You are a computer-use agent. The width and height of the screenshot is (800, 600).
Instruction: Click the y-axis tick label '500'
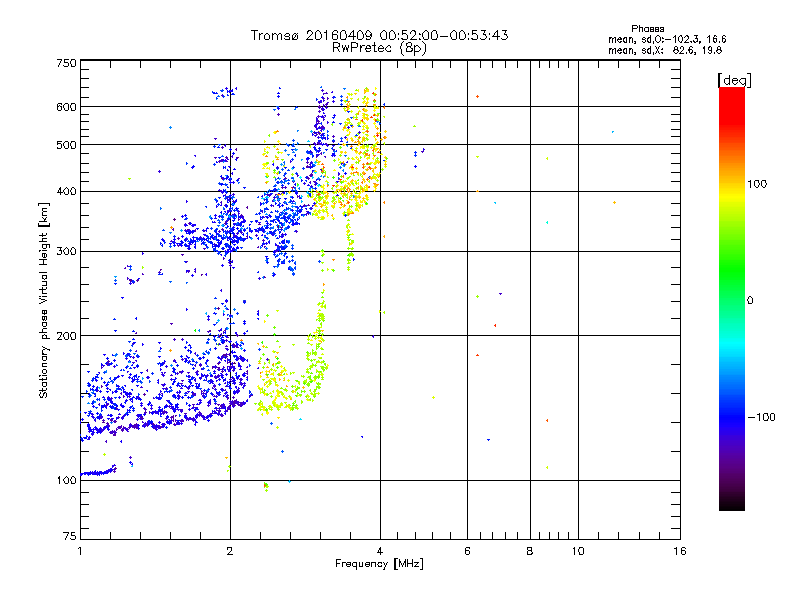click(66, 145)
